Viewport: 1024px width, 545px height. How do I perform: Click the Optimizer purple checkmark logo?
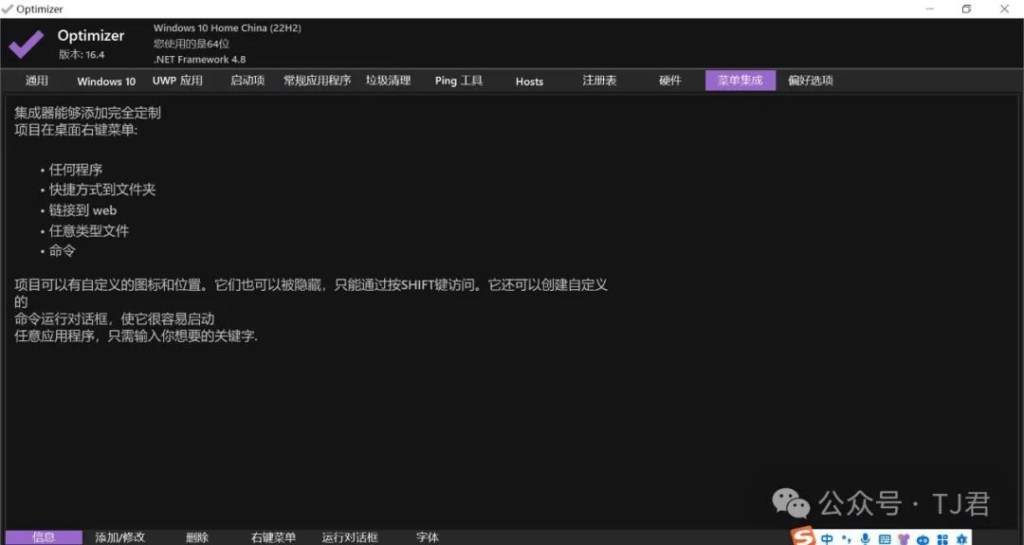pyautogui.click(x=27, y=44)
